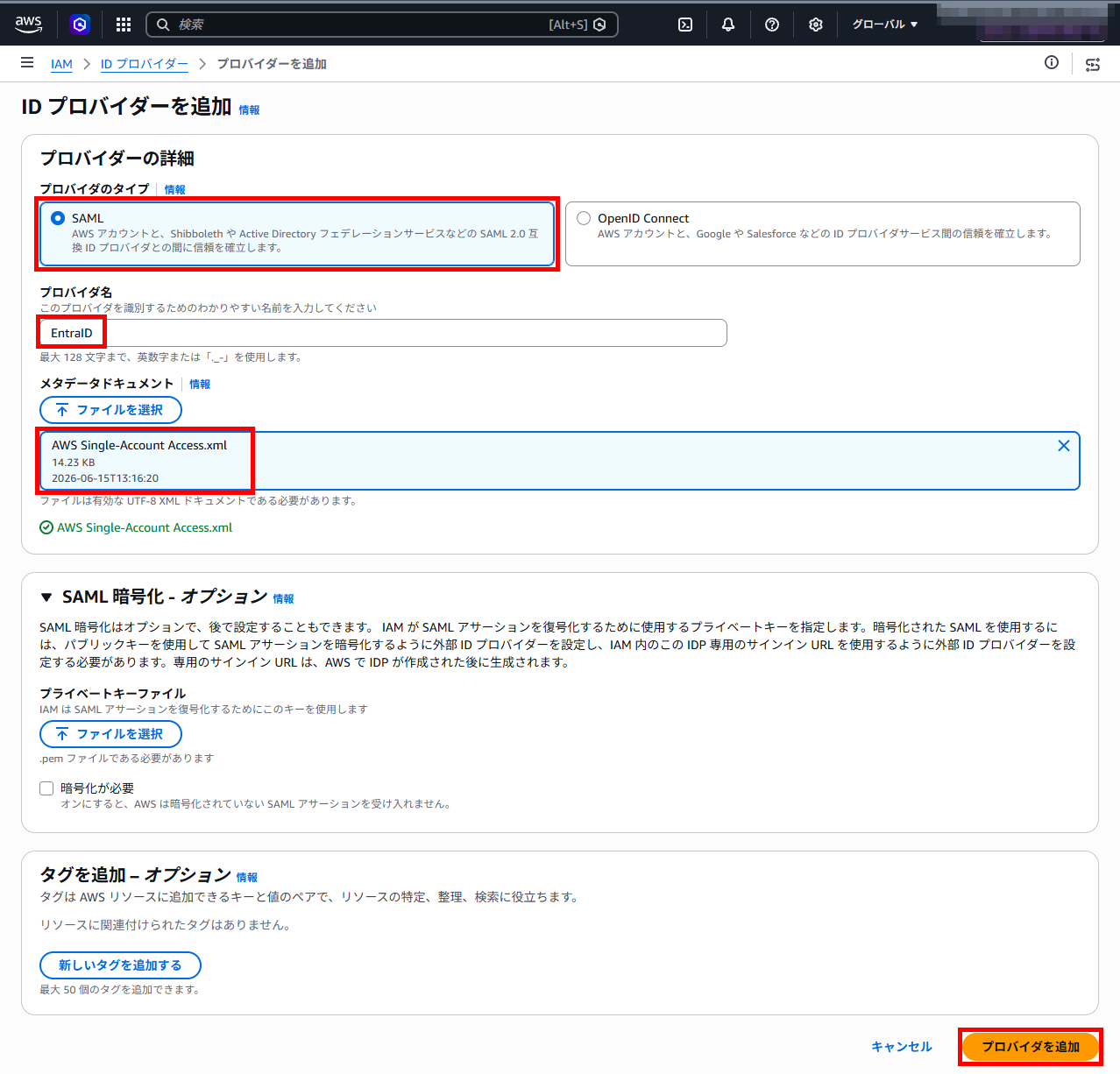Click the プロバイダを追加 button
Viewport: 1120px width, 1074px height.
(x=1031, y=1047)
